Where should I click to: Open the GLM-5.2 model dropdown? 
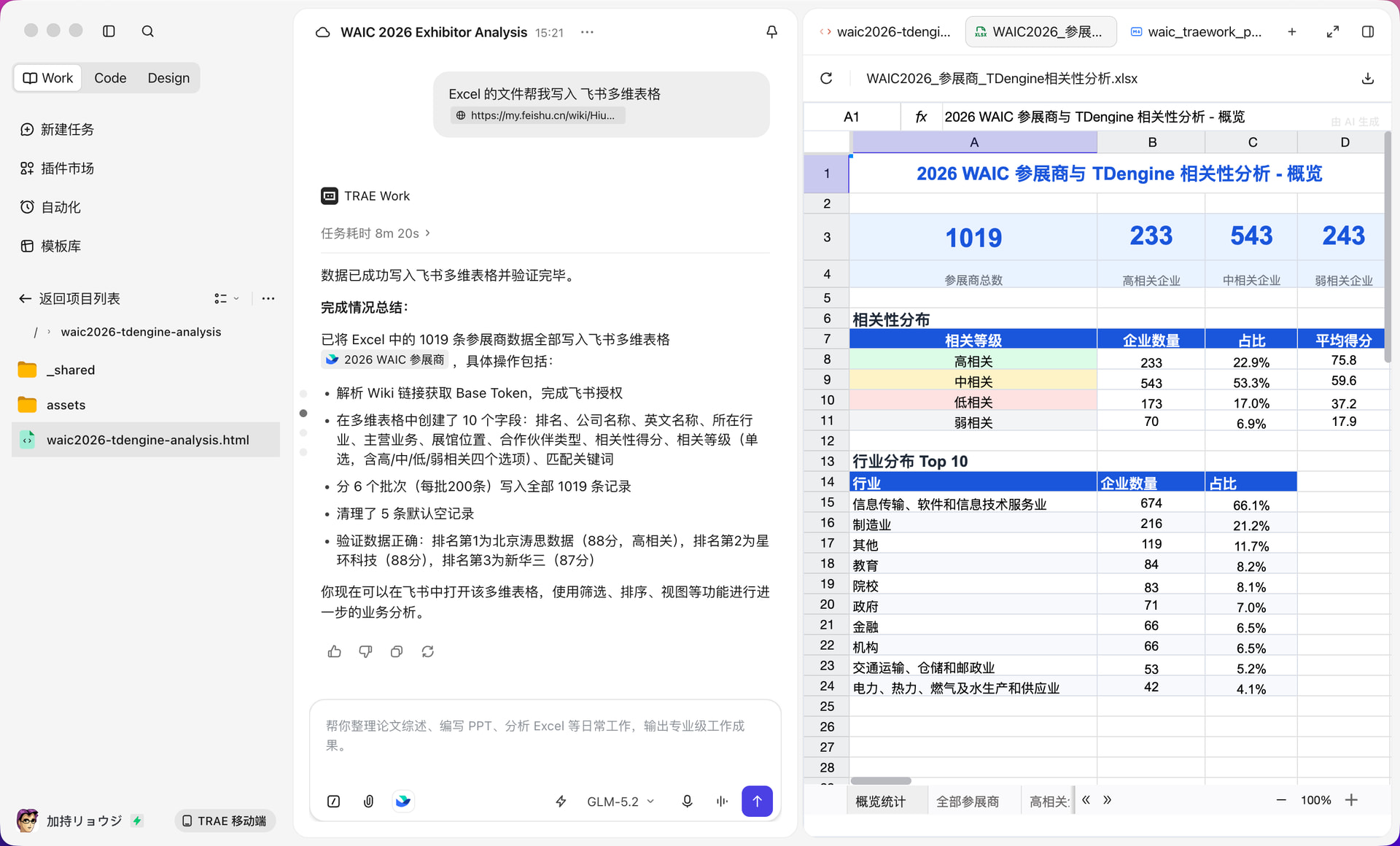coord(621,801)
